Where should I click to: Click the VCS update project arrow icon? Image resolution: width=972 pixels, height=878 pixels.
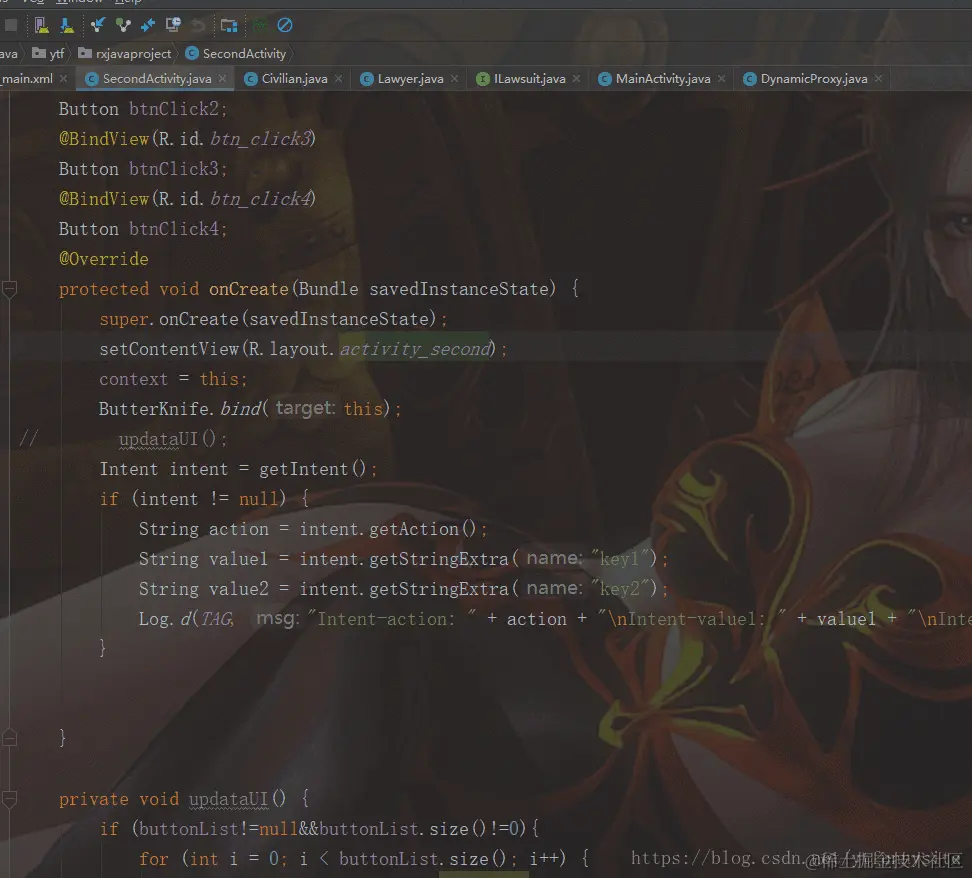(97, 25)
